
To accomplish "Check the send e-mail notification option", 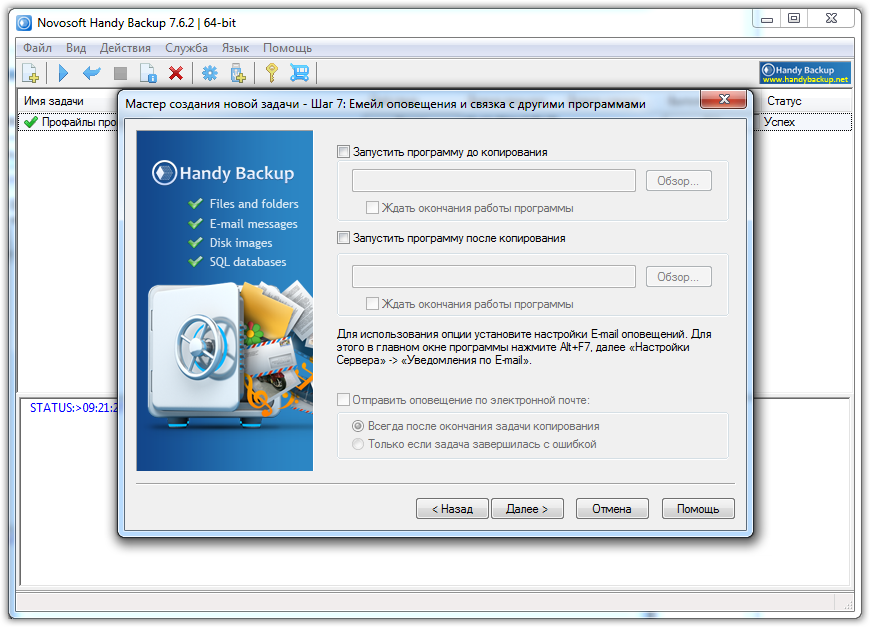I will (x=343, y=400).
